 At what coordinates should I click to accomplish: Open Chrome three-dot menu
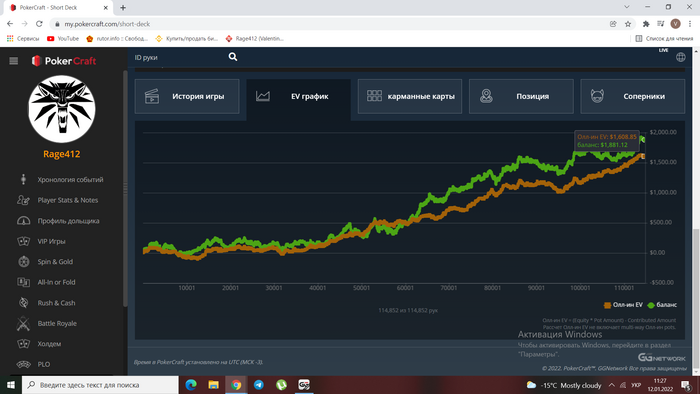pos(690,24)
